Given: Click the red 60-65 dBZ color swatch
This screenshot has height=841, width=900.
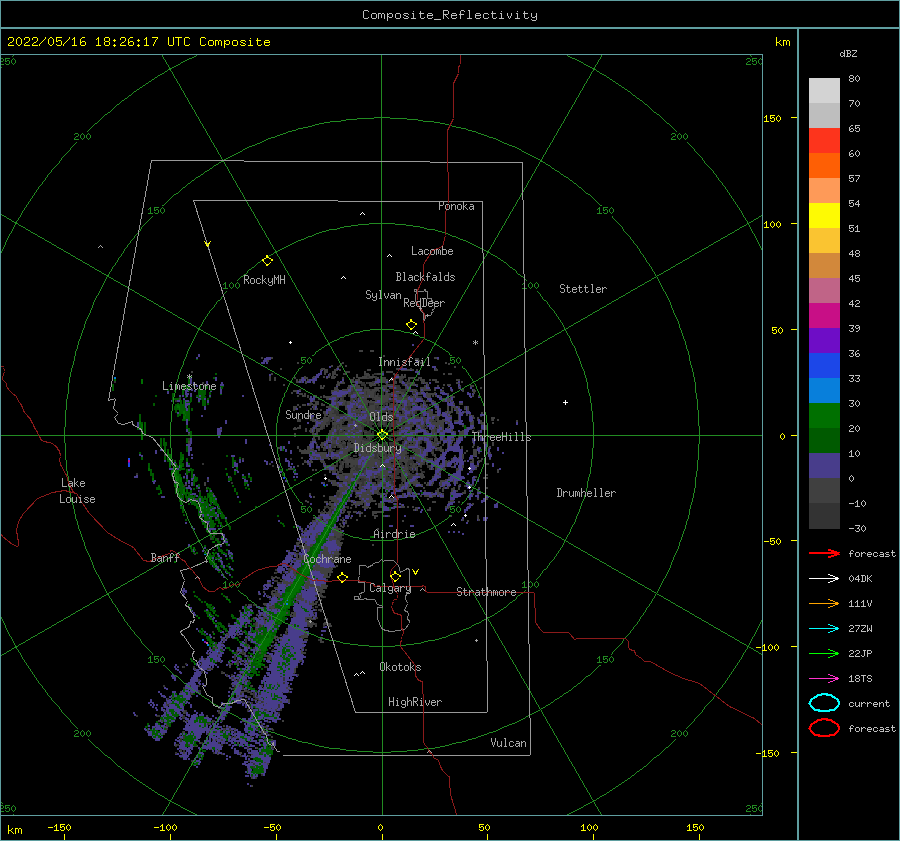Looking at the screenshot, I should click(824, 141).
